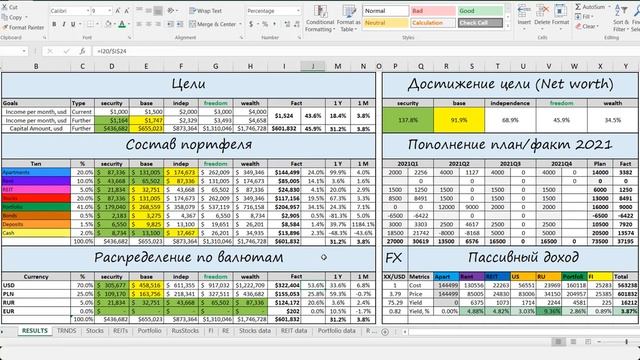Apply the Neutral cell style

[x=385, y=23]
